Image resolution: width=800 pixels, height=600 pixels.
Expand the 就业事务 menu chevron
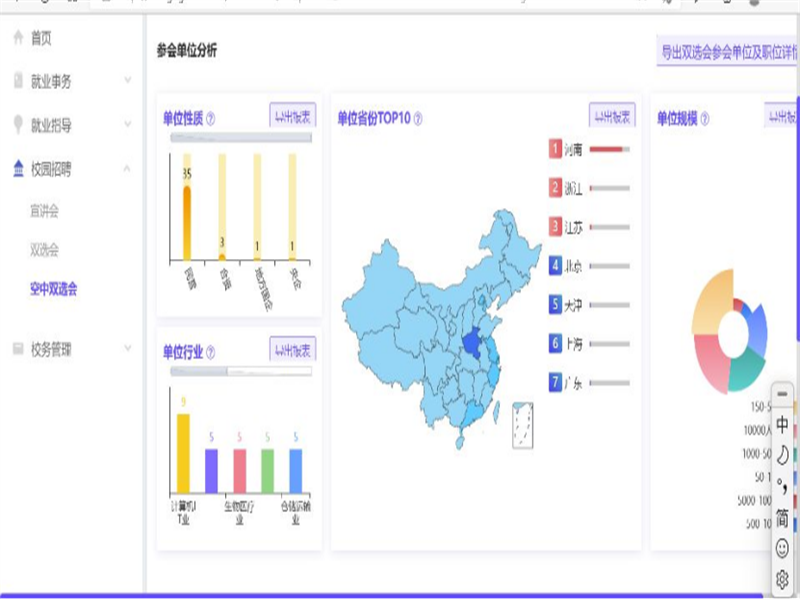[x=127, y=80]
